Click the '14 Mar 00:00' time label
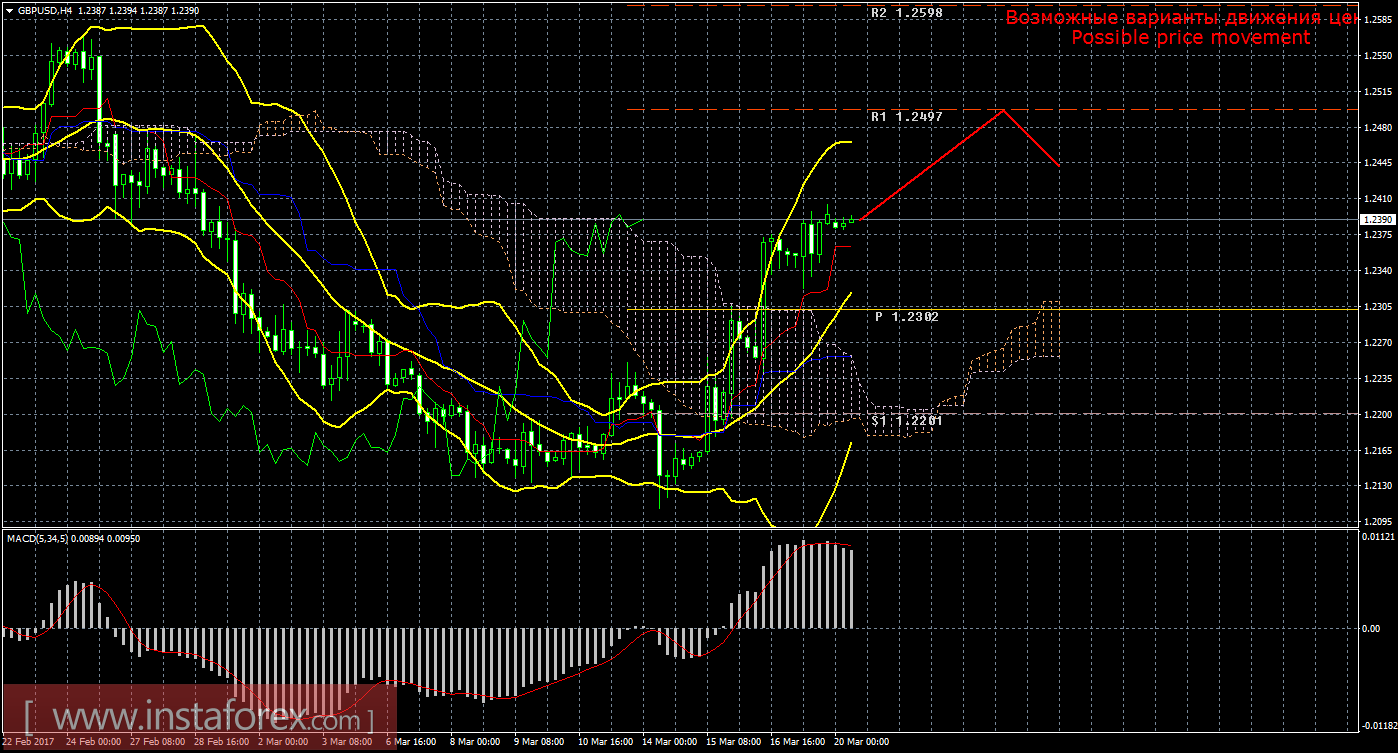The width and height of the screenshot is (1398, 753). [669, 743]
